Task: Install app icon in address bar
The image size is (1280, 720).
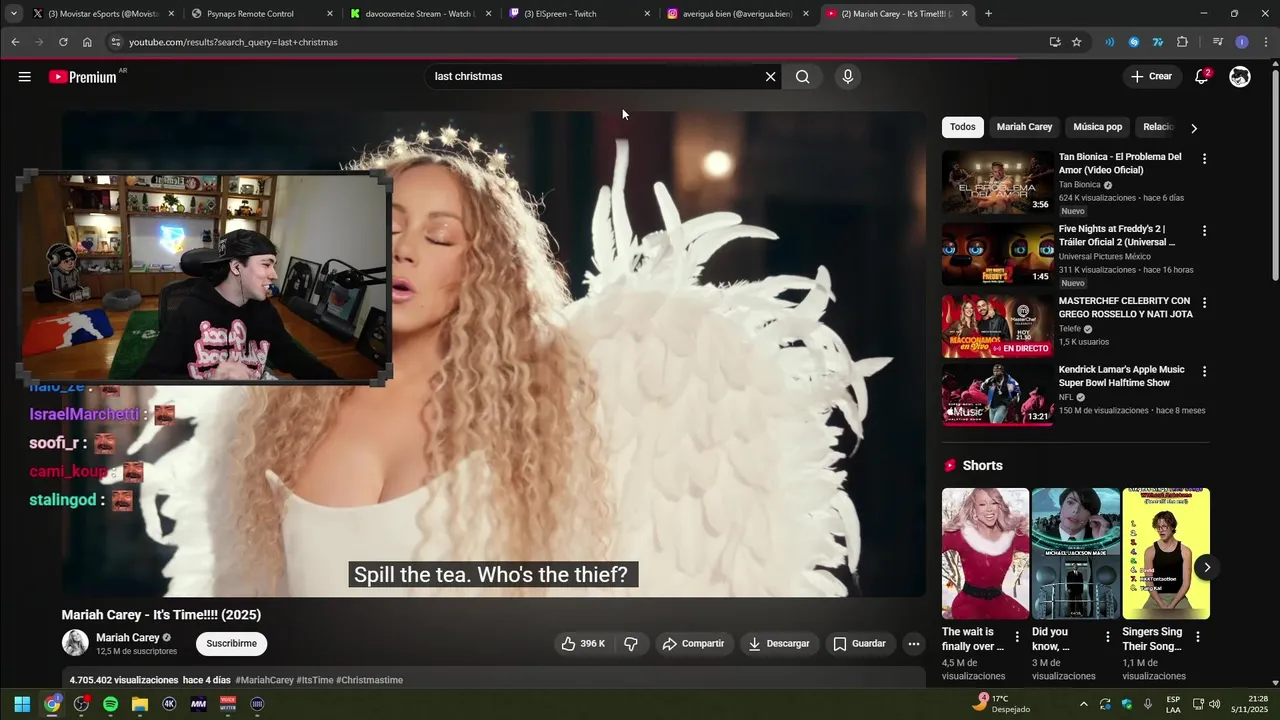Action: [1054, 42]
